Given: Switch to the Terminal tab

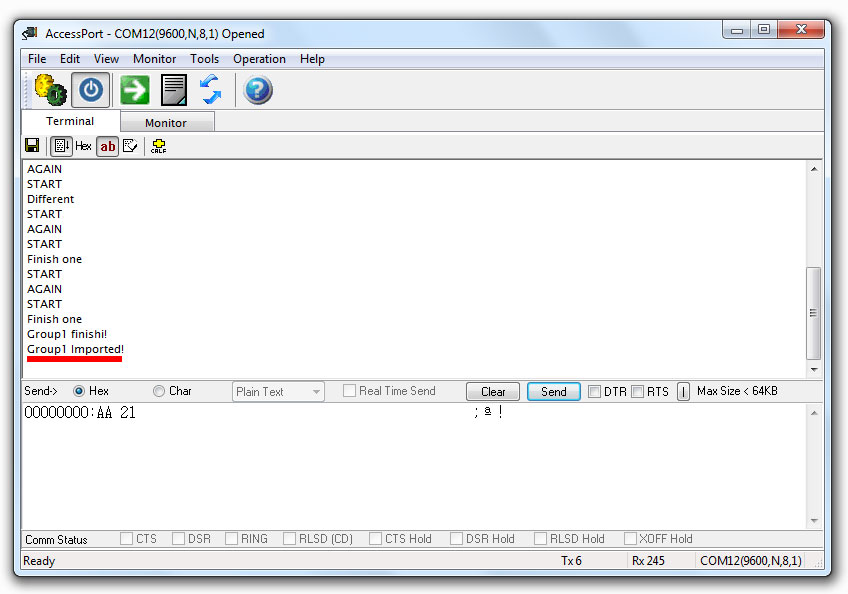Looking at the screenshot, I should (x=70, y=121).
